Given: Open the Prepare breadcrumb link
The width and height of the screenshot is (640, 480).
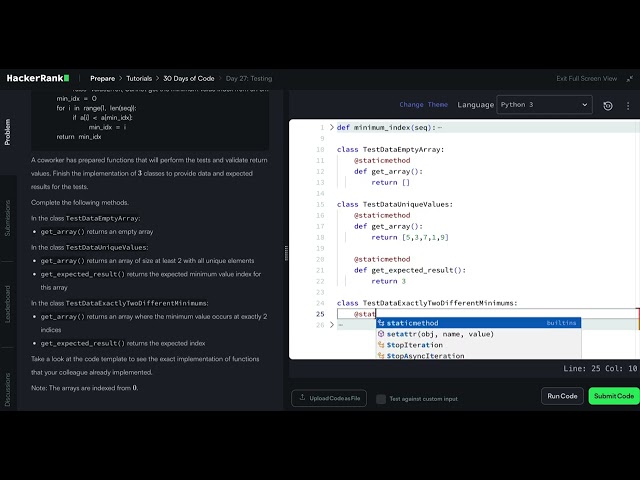Looking at the screenshot, I should pyautogui.click(x=102, y=78).
